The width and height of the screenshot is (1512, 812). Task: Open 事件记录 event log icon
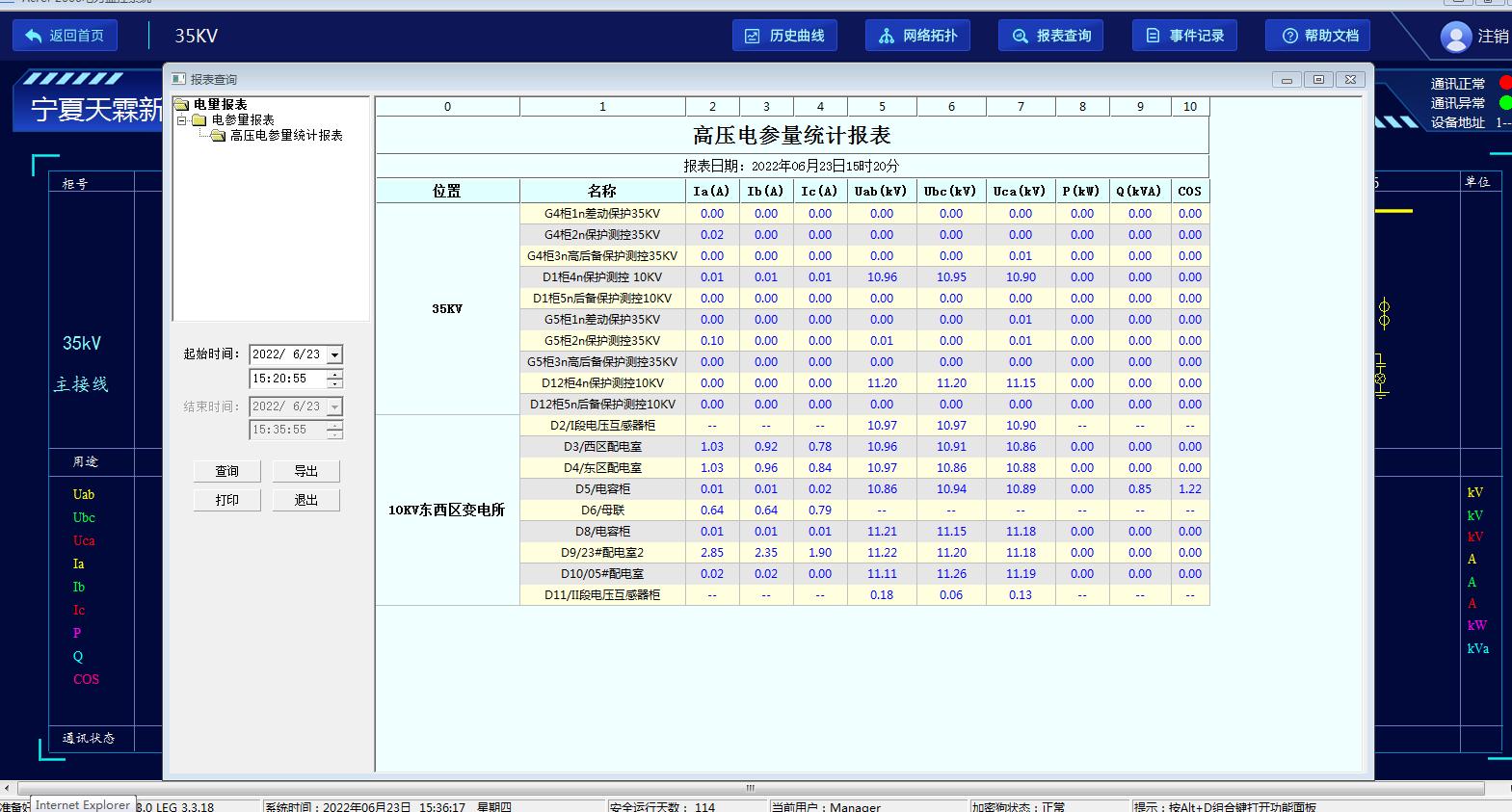pyautogui.click(x=1153, y=36)
